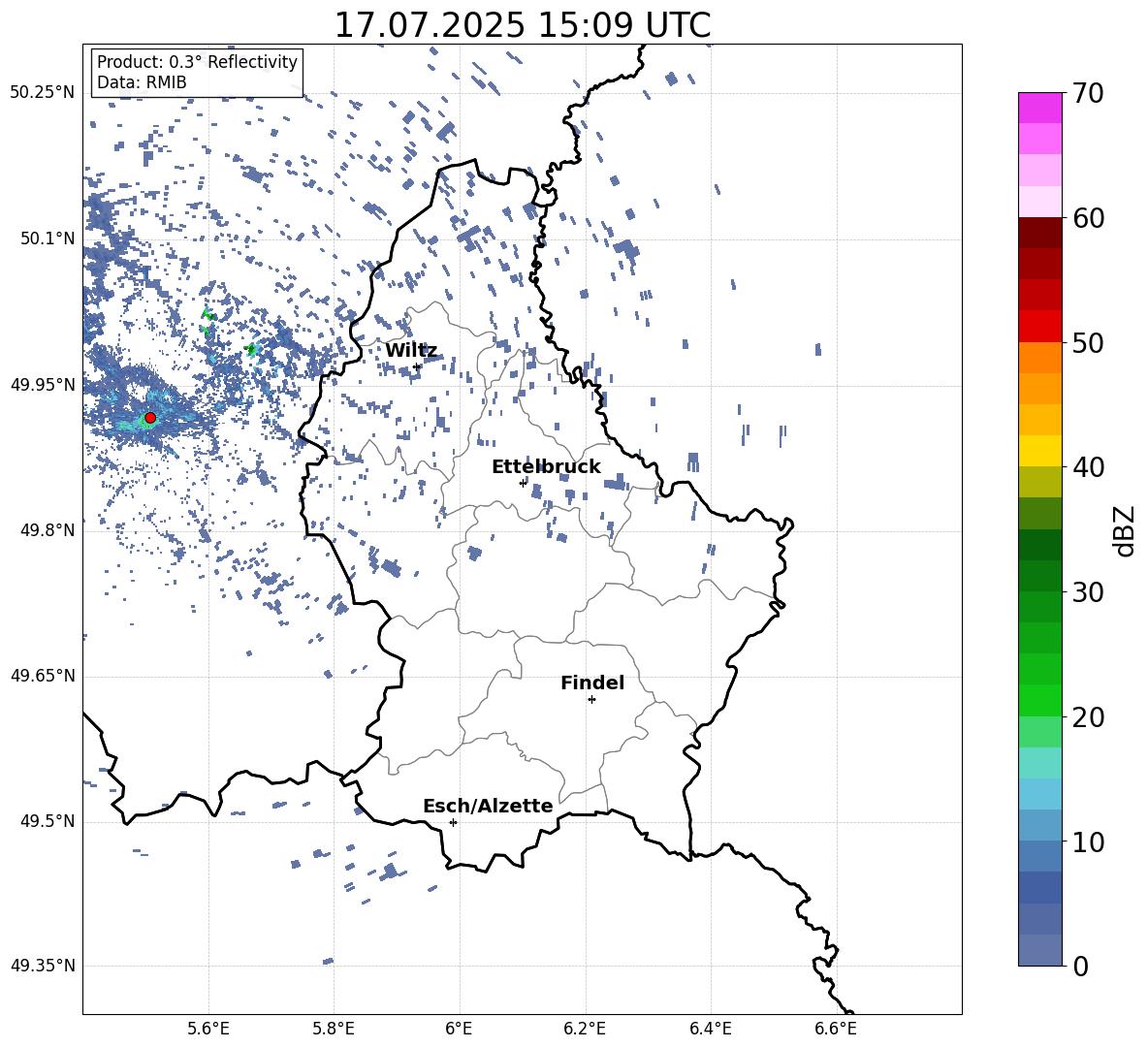Click the 20 tick on the colorbar

1088,717
